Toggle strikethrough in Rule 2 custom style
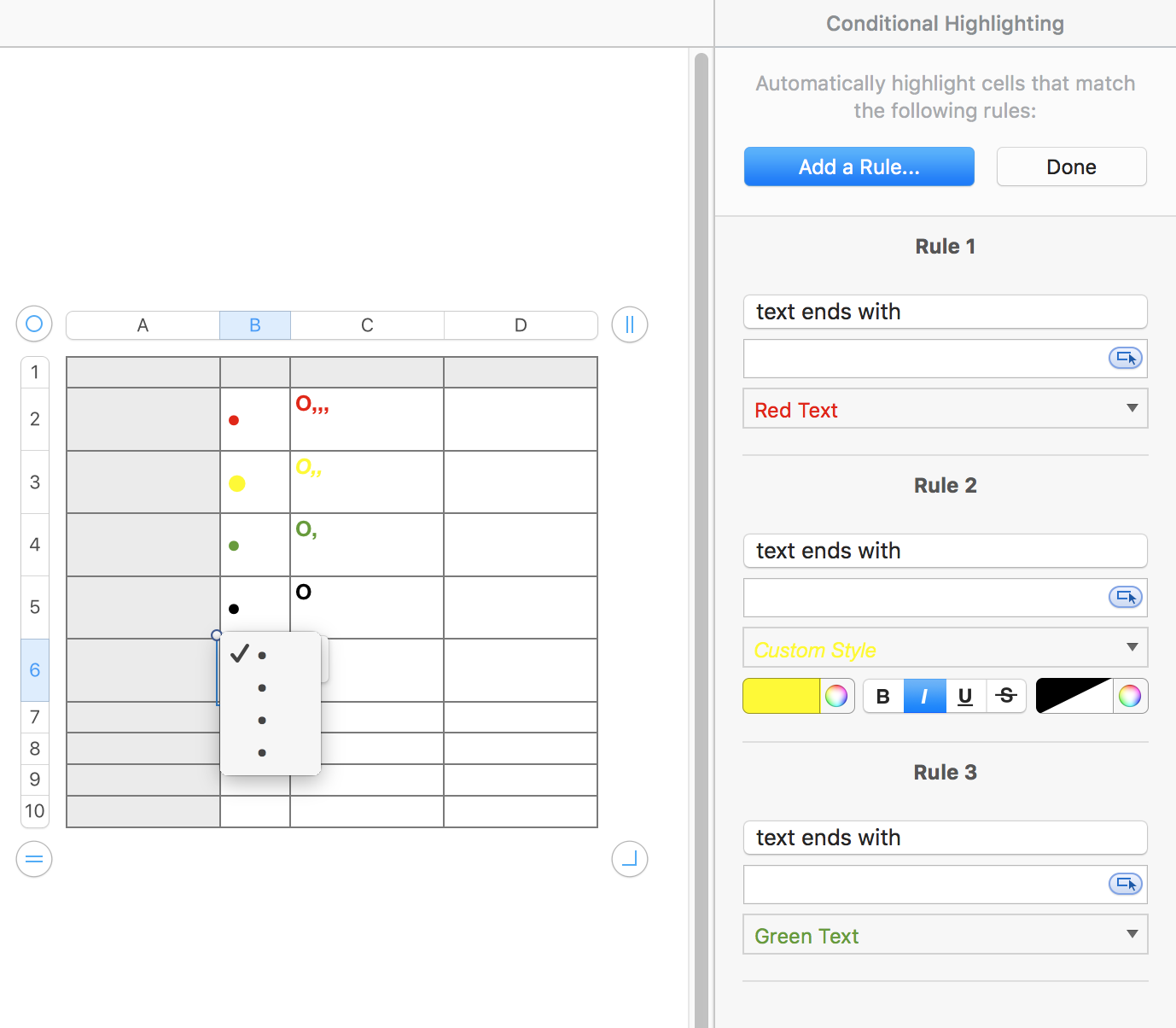The image size is (1176, 1028). pyautogui.click(x=1006, y=696)
